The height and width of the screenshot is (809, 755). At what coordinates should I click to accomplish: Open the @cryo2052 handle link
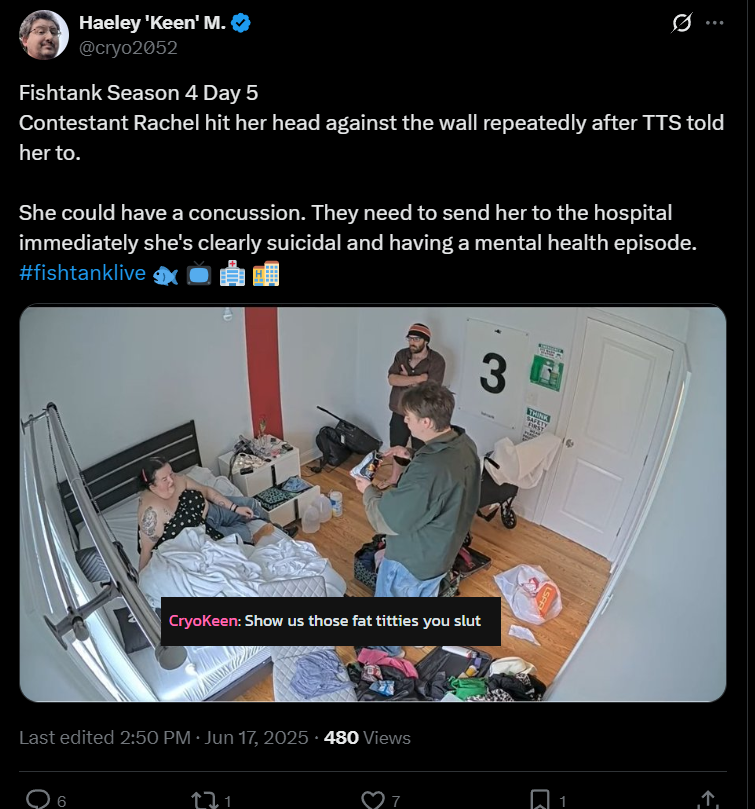(128, 47)
